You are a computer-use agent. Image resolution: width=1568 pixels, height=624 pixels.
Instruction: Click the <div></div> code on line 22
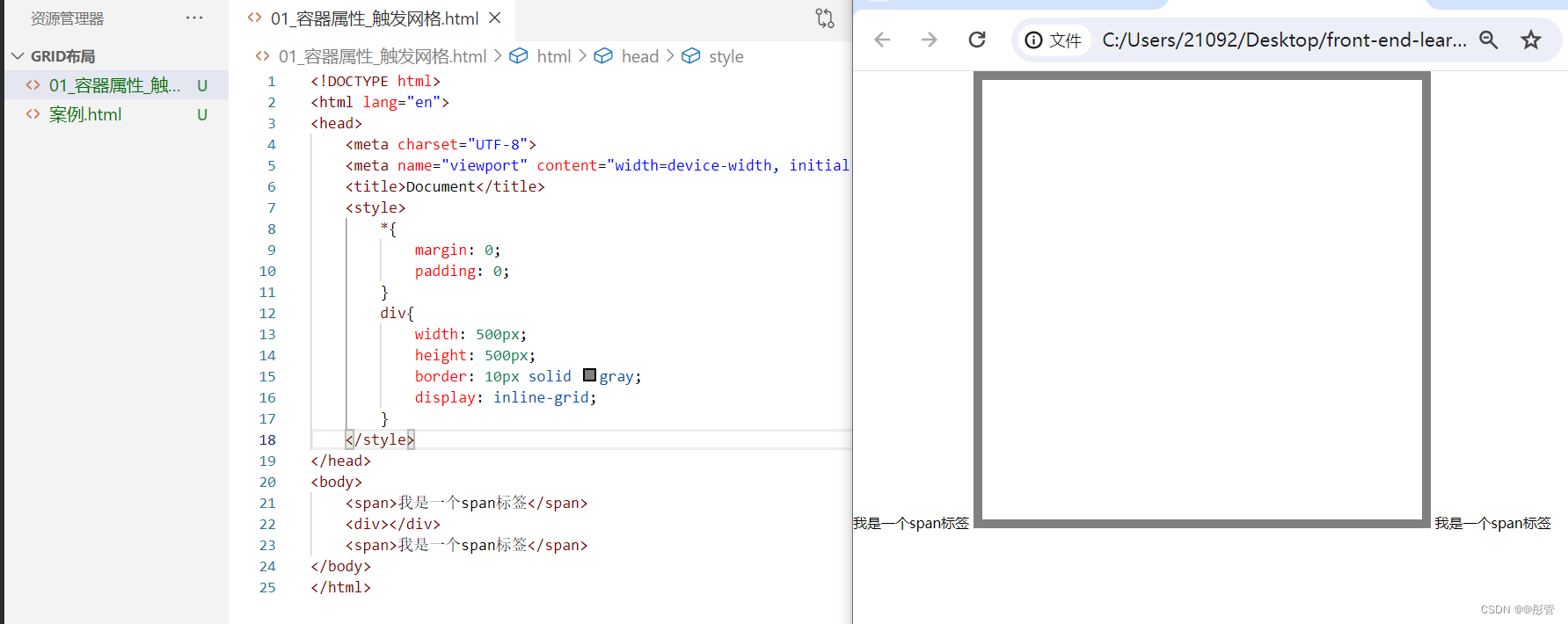(392, 524)
